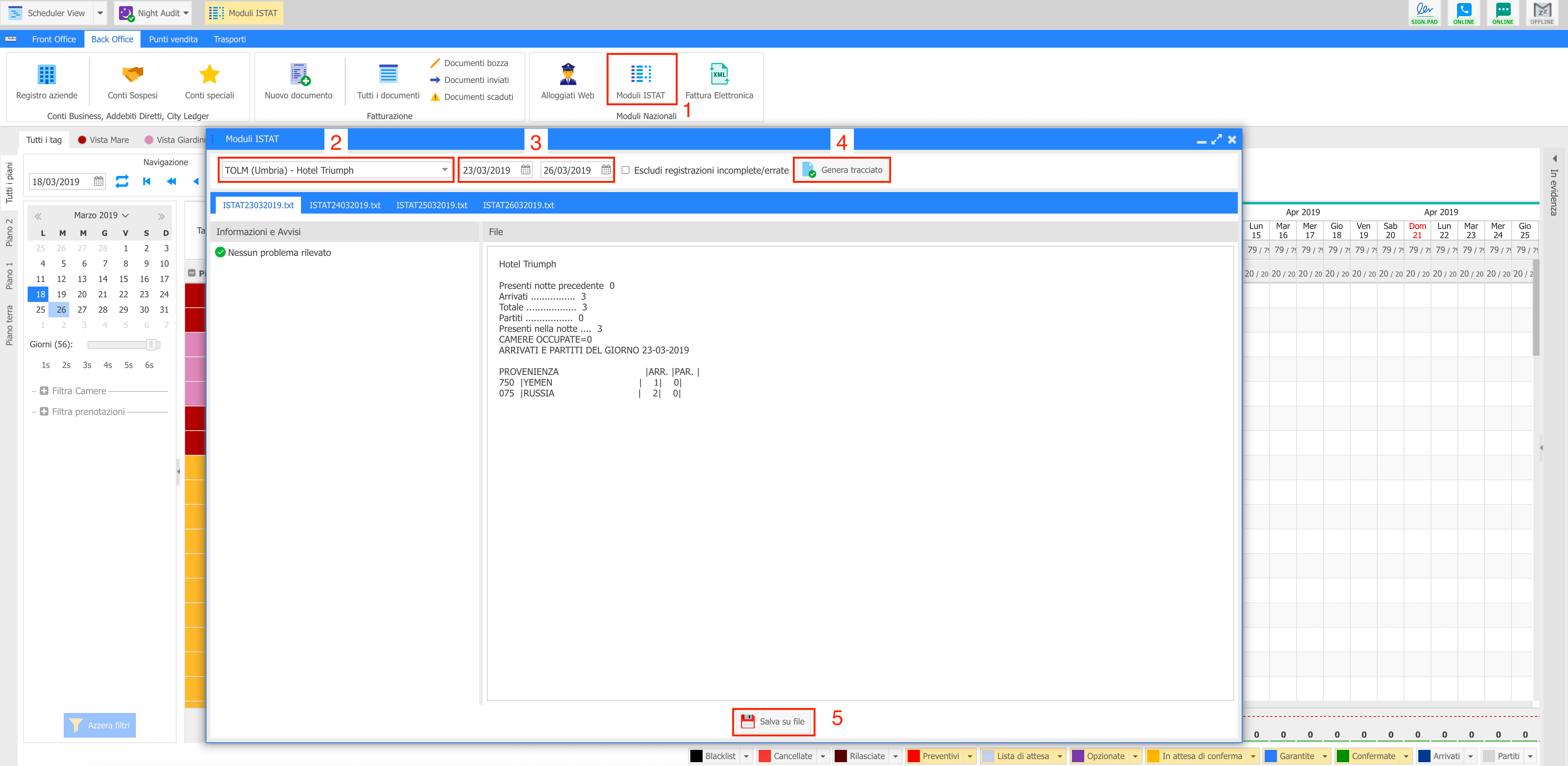Click the SIGN.PAD icon
Screen dimensions: 1568x766
click(1424, 13)
